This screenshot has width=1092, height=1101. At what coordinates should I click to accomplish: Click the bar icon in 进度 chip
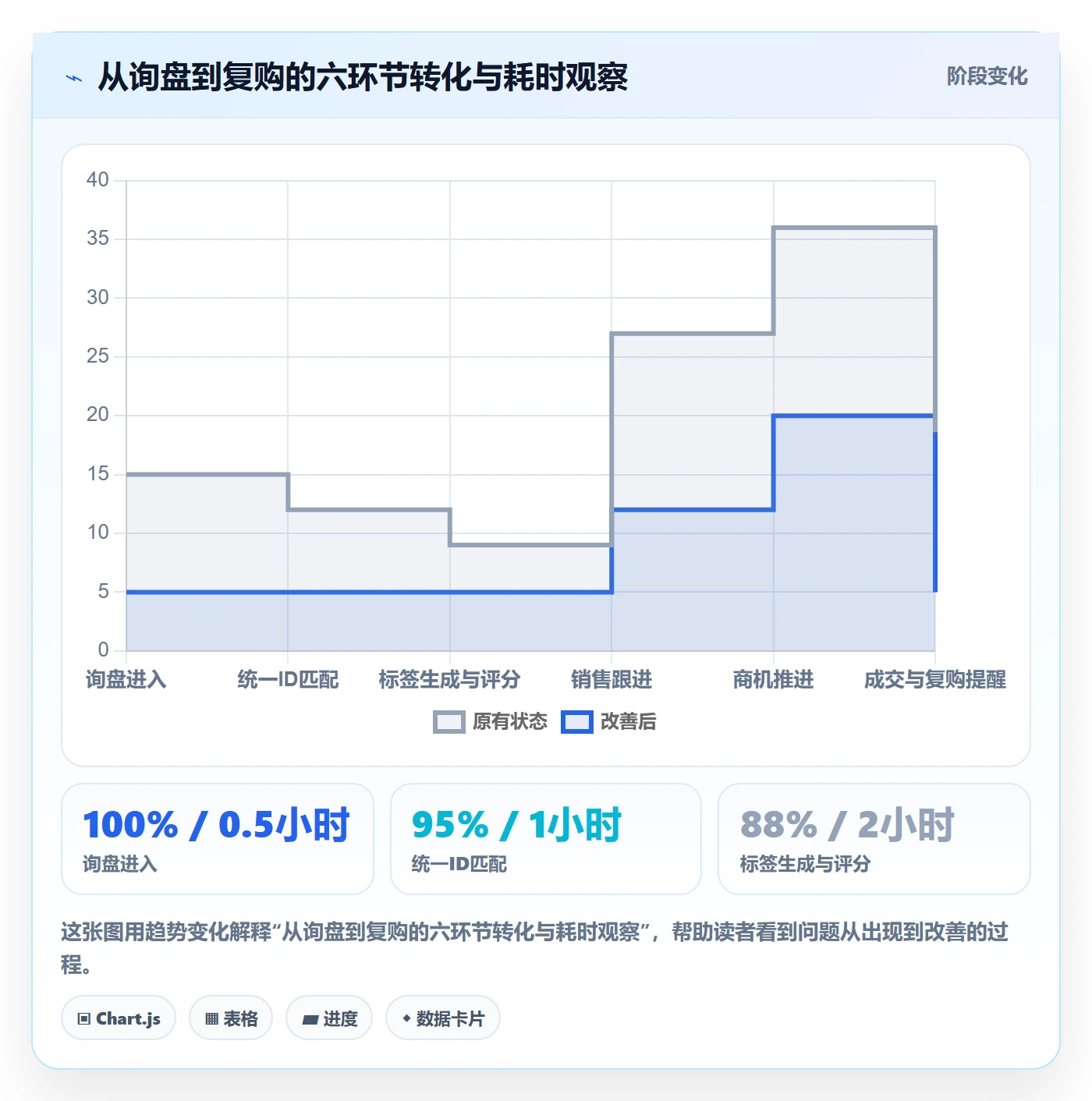310,1019
